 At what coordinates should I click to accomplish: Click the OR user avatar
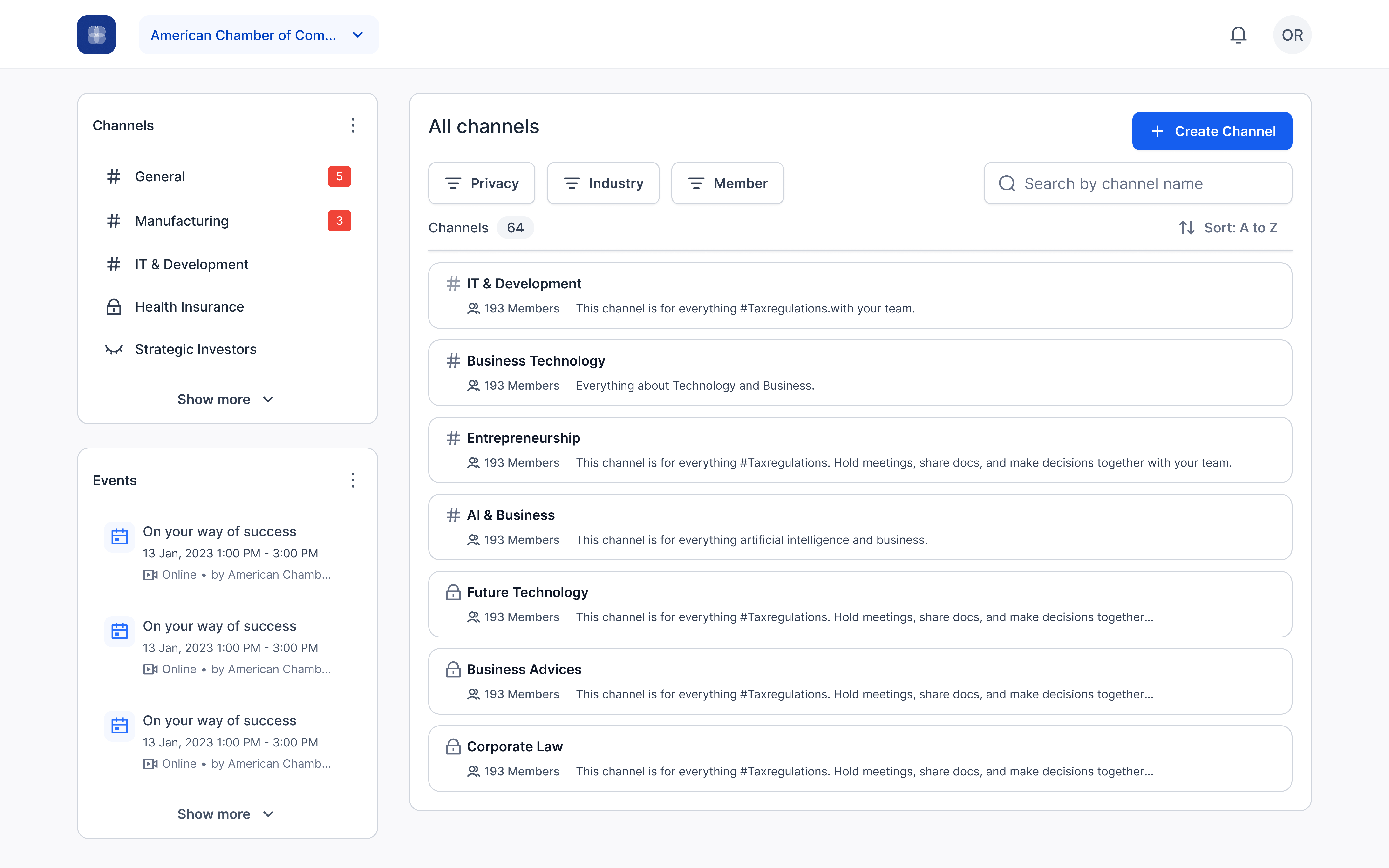(1292, 35)
